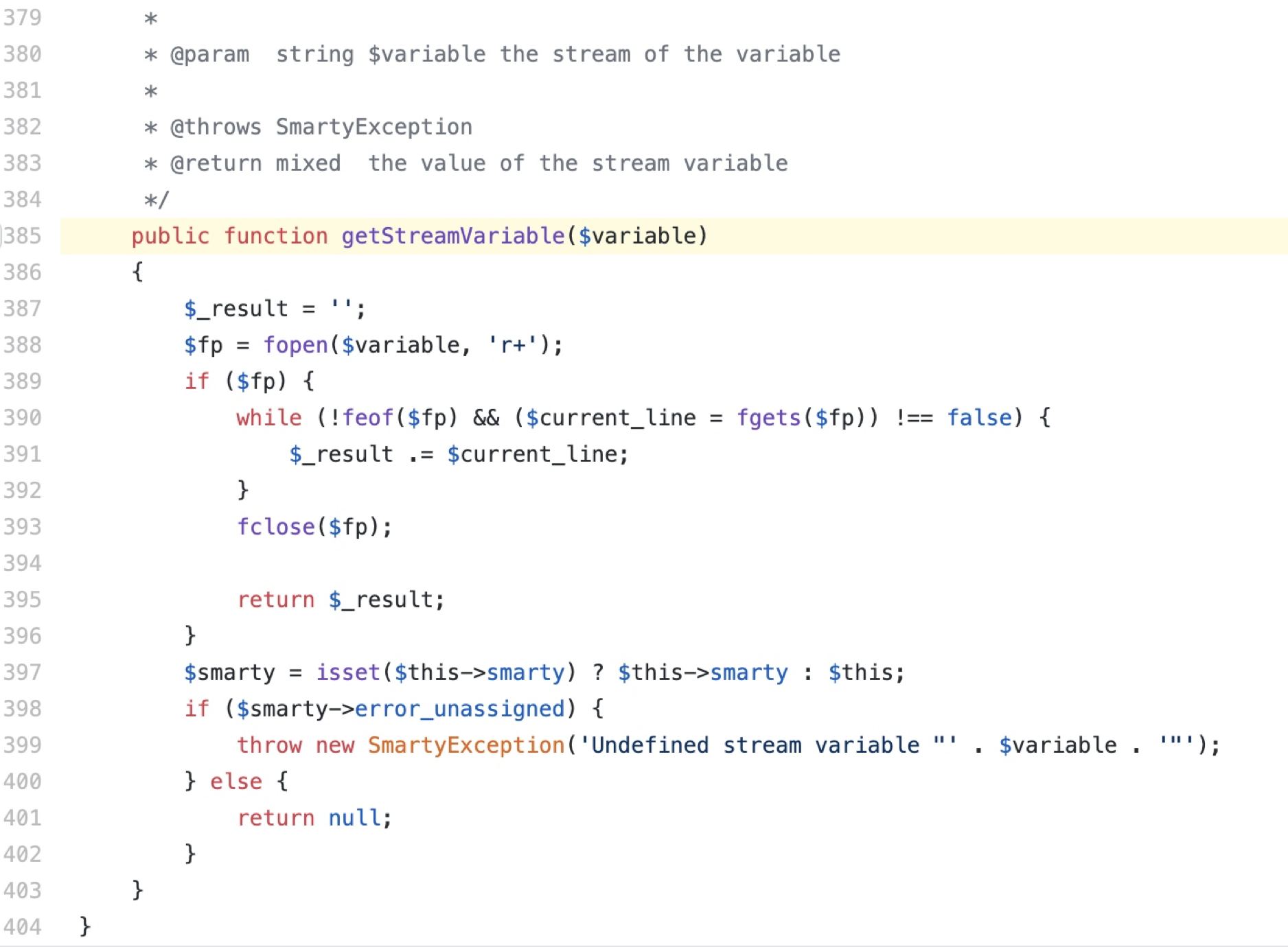Select line number 397
Screen dimensions: 1288x947
(x=23, y=673)
